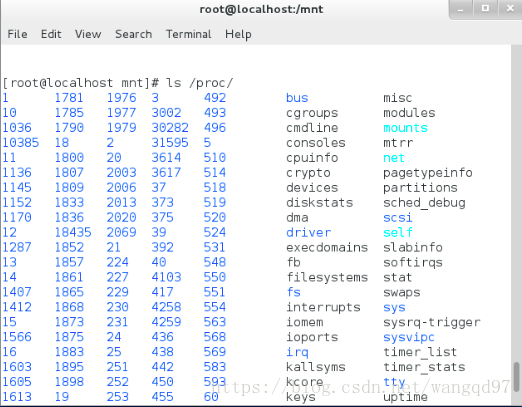Click process directory '31595'

(x=170, y=143)
